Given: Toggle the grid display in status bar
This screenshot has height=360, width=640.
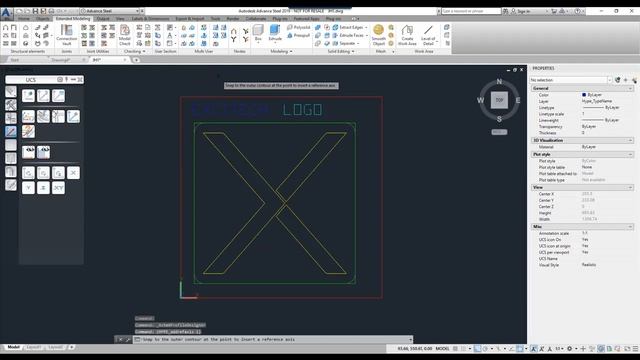Looking at the screenshot, I should tap(456, 349).
